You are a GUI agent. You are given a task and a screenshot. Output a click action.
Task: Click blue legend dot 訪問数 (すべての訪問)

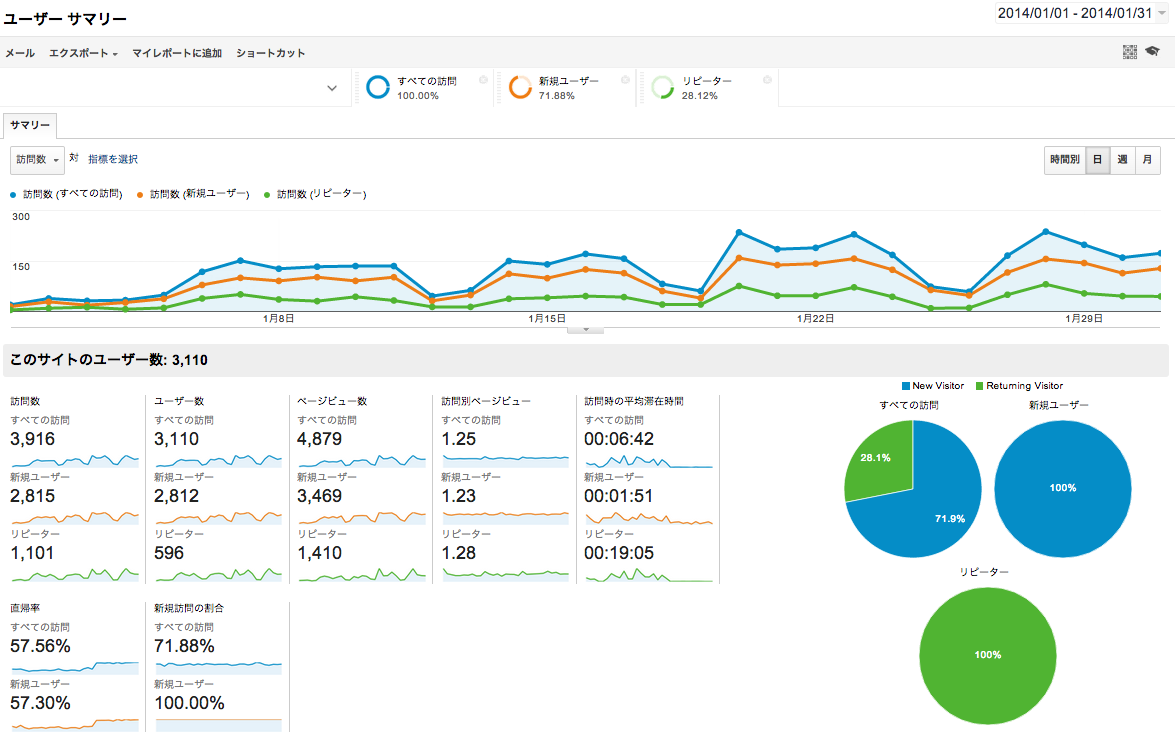coord(13,195)
